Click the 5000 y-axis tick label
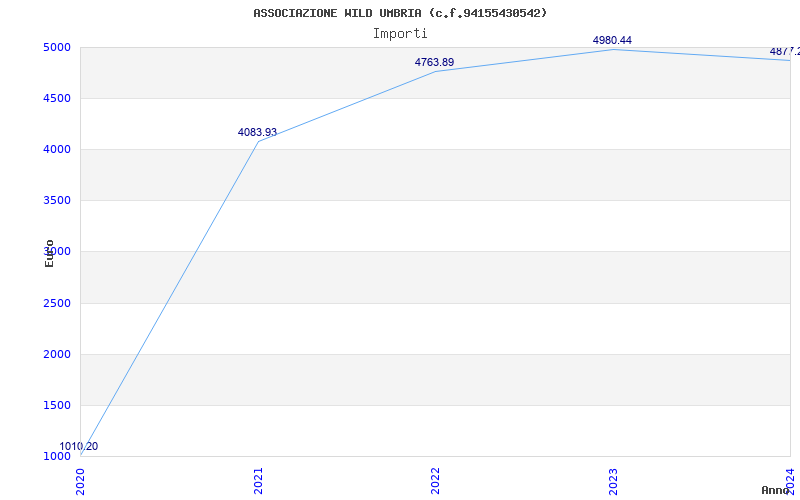The height and width of the screenshot is (500, 800). point(57,47)
